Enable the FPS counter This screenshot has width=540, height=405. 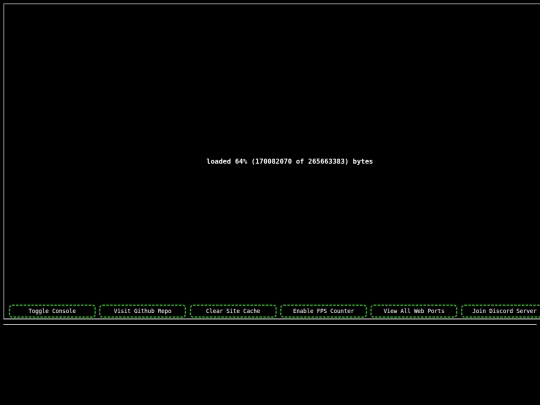pyautogui.click(x=323, y=311)
